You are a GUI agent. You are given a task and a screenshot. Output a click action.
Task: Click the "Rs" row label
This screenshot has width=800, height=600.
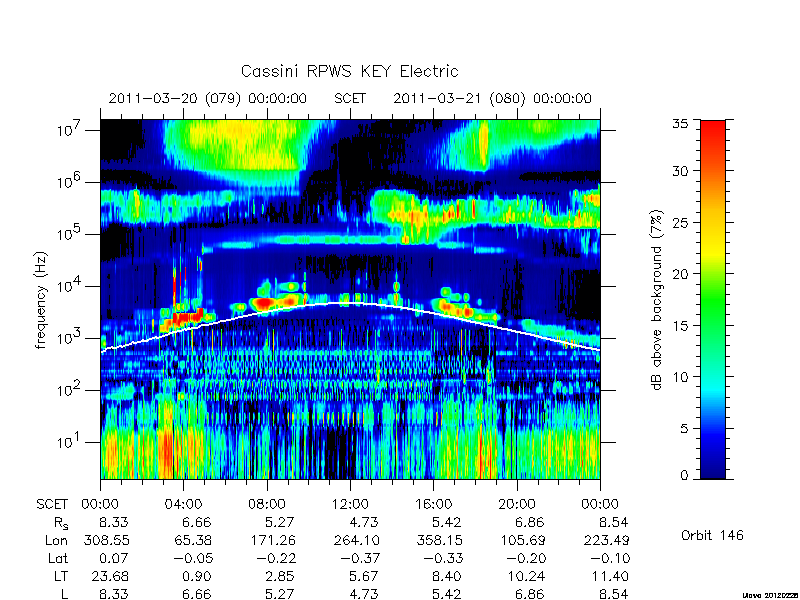point(61,523)
